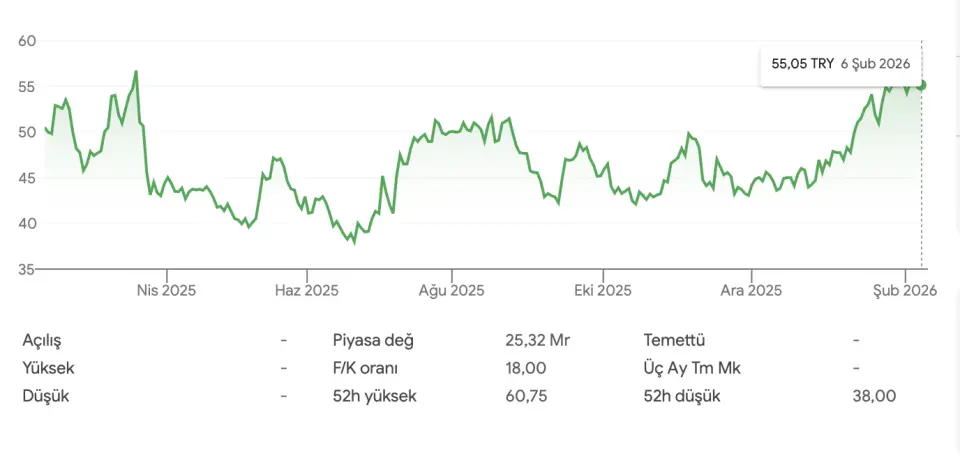This screenshot has width=960, height=474.
Task: Click the green data point at chart end
Action: click(922, 85)
